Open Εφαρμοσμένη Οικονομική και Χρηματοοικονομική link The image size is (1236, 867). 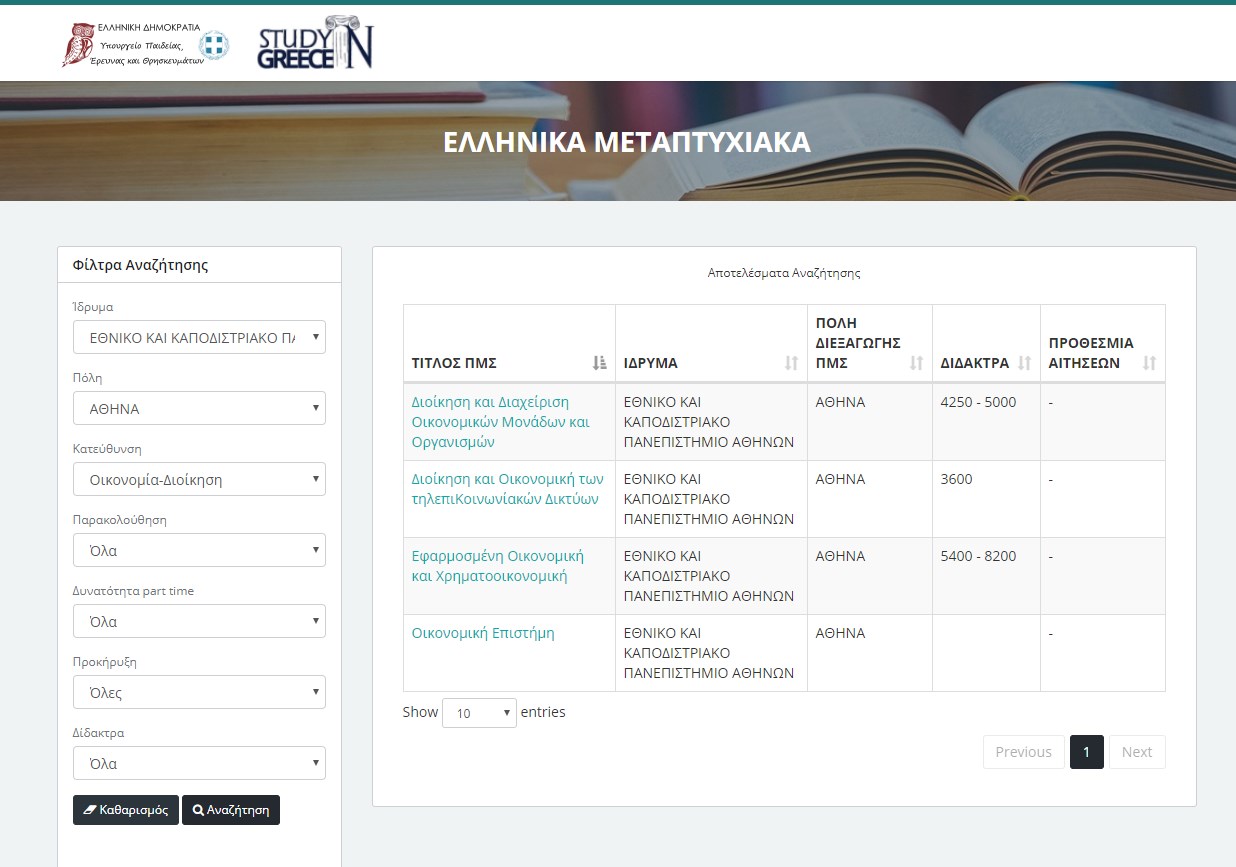point(498,566)
